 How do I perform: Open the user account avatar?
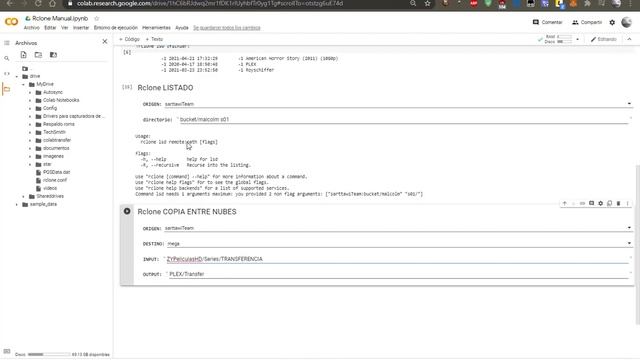[626, 22]
